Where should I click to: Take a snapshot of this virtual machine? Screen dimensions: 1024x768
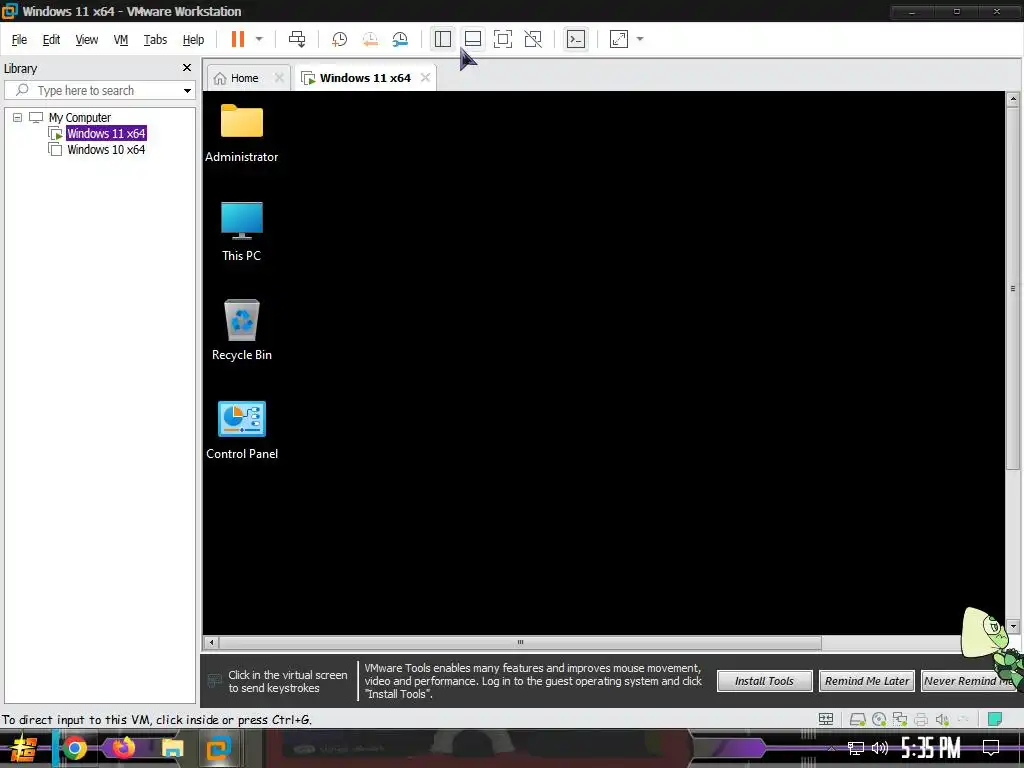tap(339, 39)
